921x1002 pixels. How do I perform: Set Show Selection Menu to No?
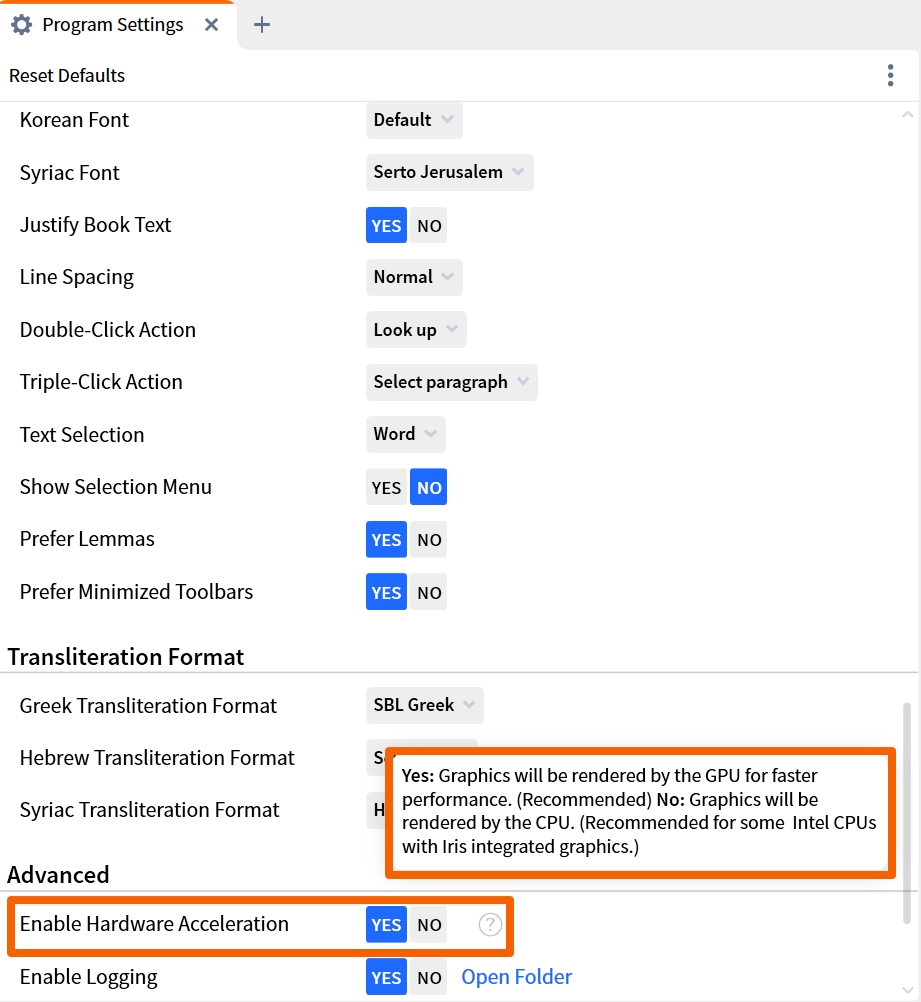pos(429,488)
